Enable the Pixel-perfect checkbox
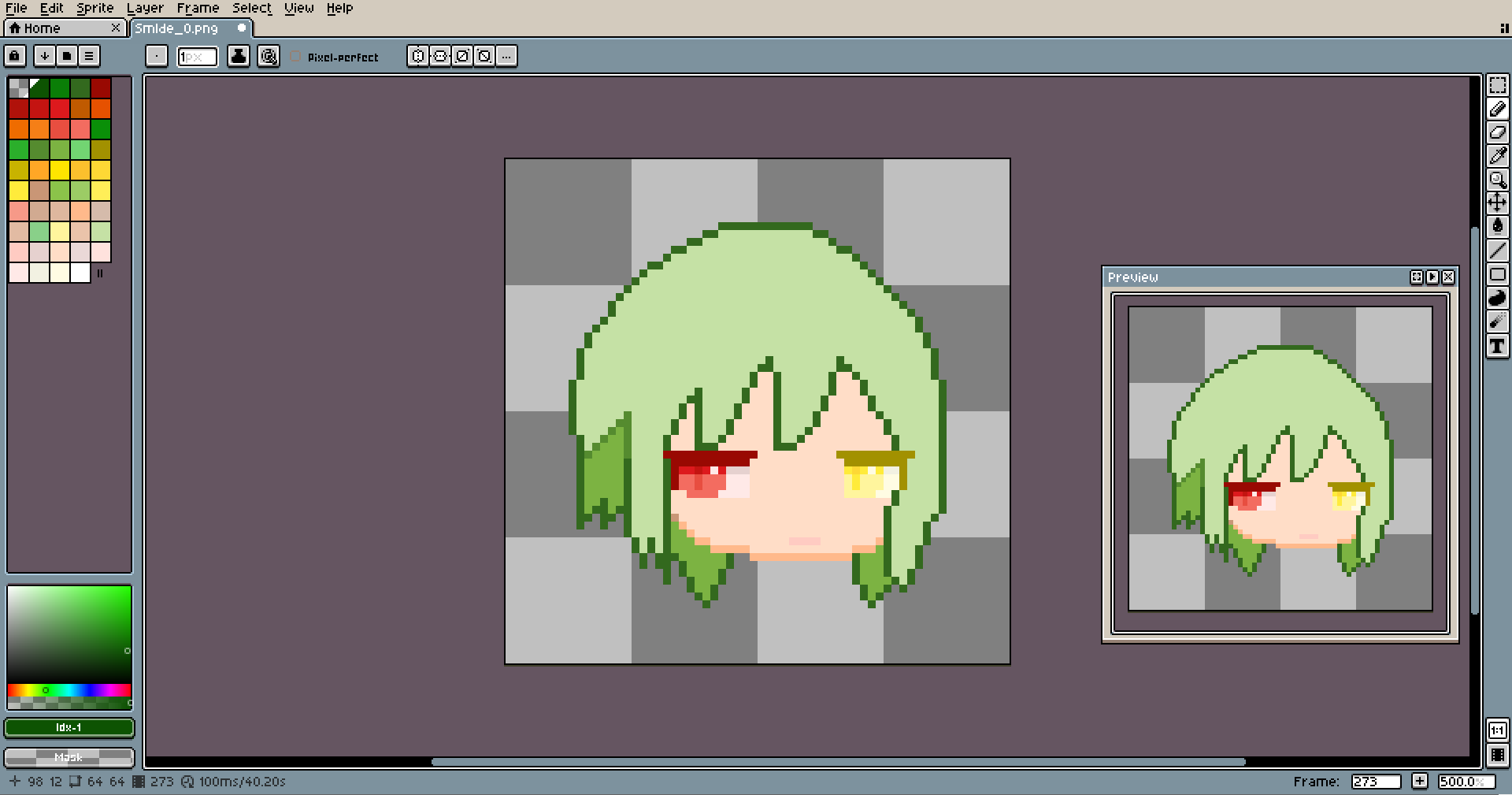Image resolution: width=1512 pixels, height=795 pixels. 295,57
